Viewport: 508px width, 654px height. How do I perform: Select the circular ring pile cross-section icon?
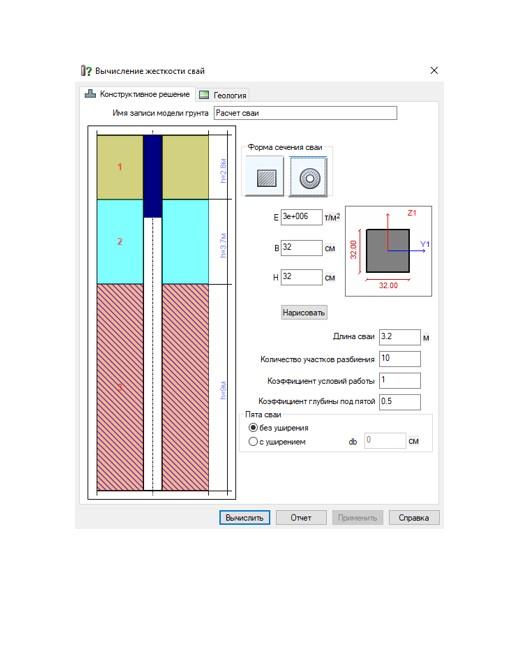[309, 177]
